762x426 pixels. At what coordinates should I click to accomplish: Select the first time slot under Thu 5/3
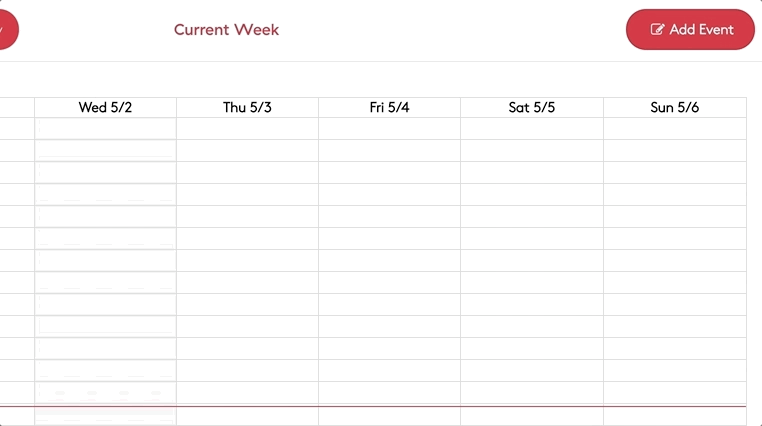click(247, 128)
